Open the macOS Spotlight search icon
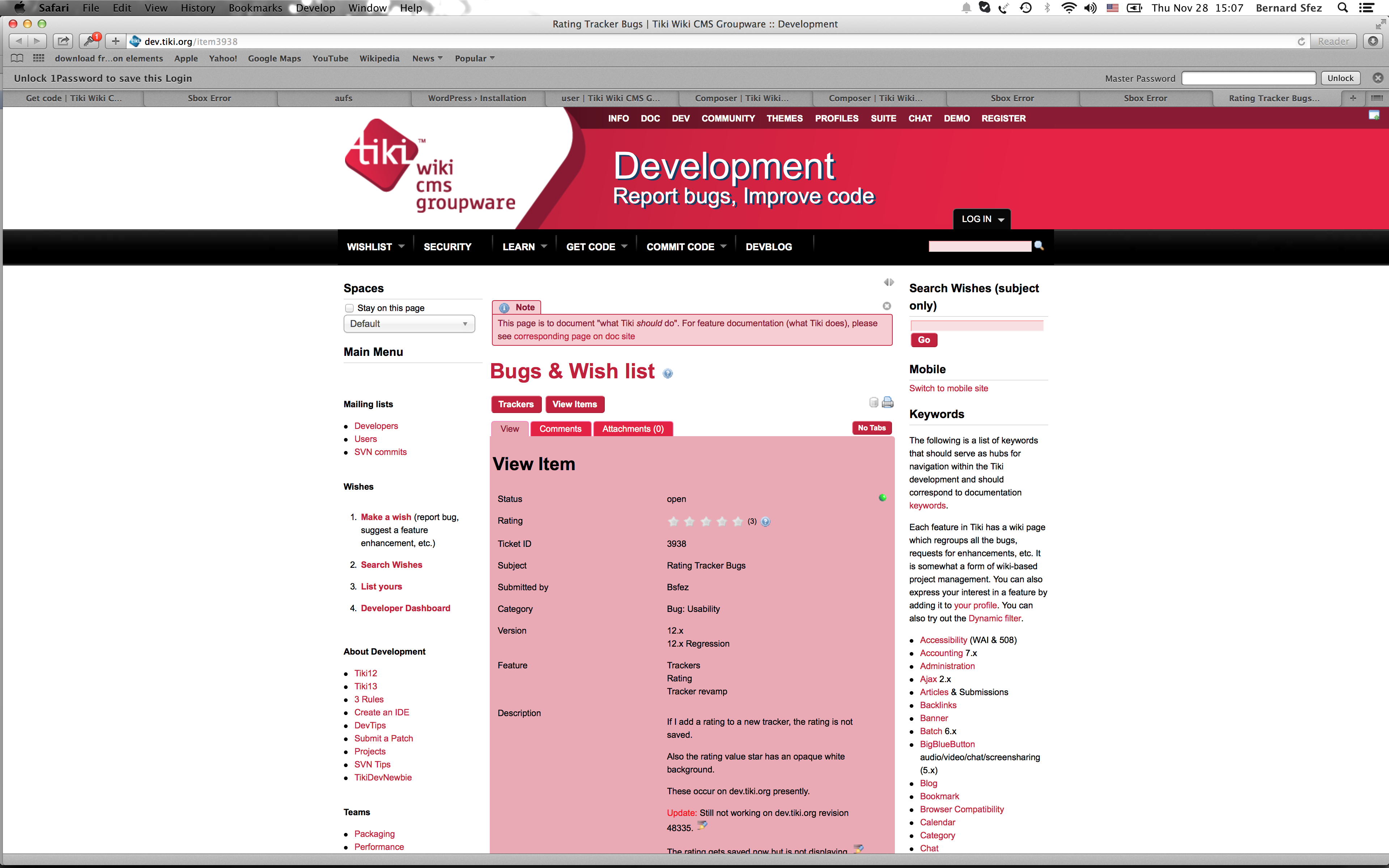This screenshot has height=868, width=1389. pyautogui.click(x=1342, y=8)
